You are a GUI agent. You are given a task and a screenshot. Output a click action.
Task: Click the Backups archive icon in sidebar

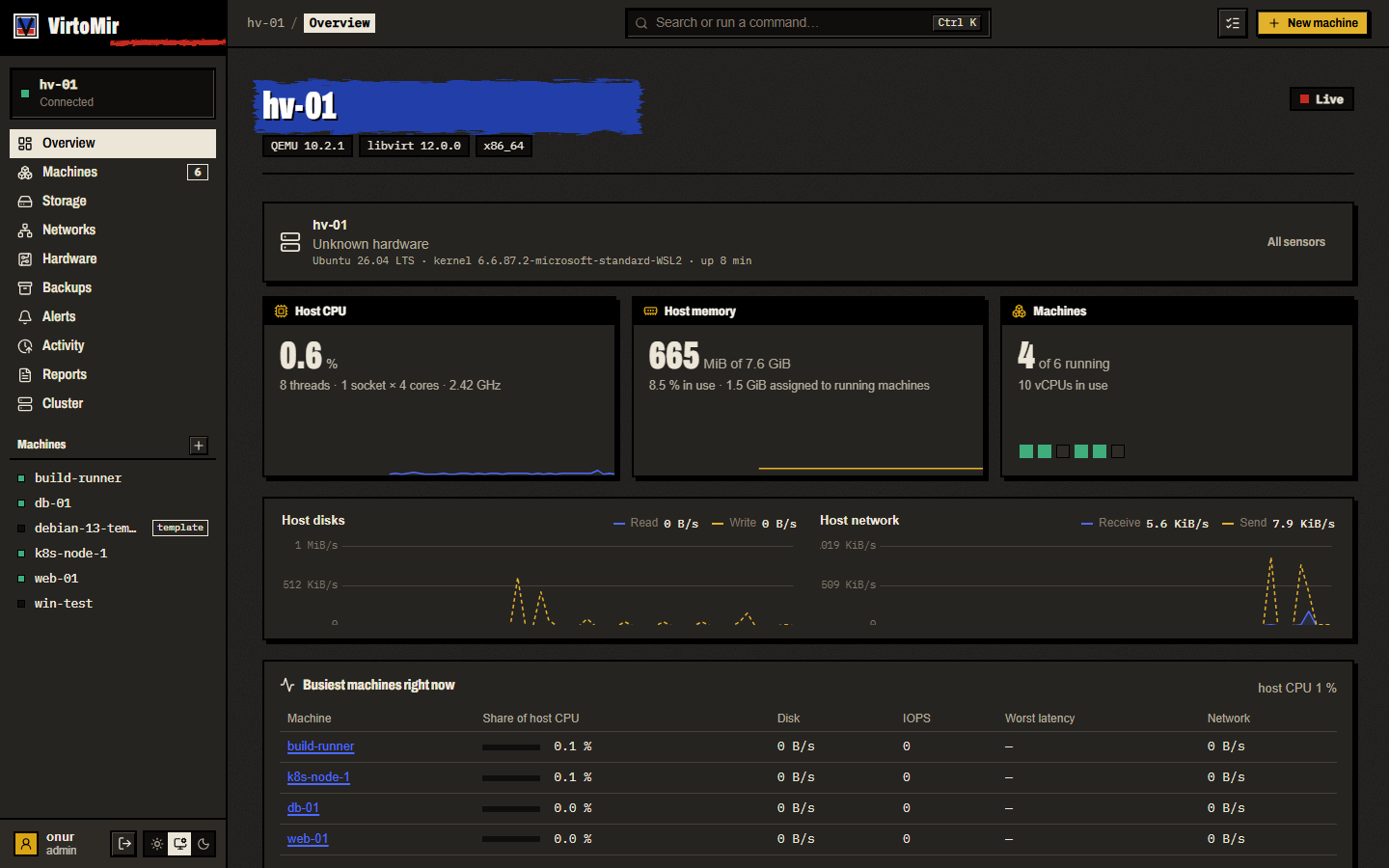pos(25,287)
